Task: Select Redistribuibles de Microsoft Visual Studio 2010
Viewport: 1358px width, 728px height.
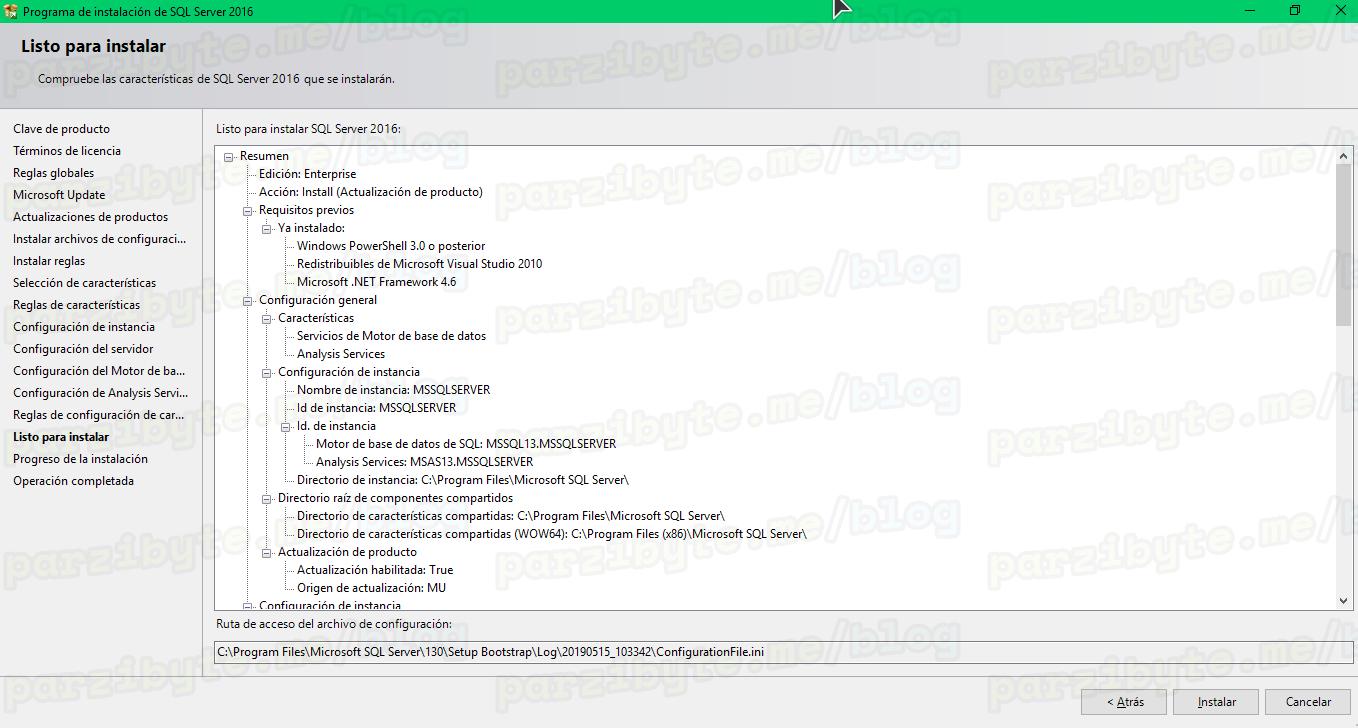Action: [419, 264]
